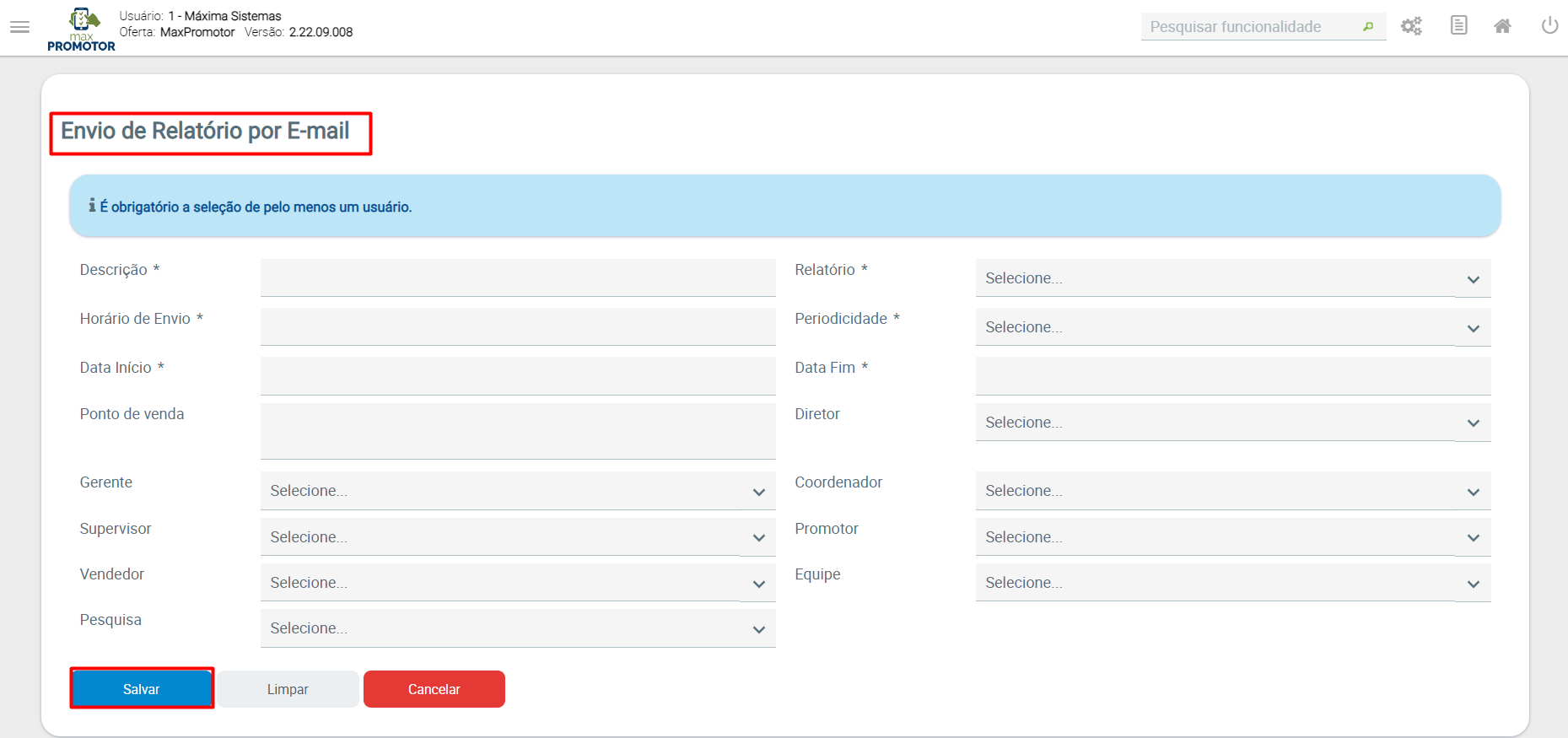Click the Gerente label
Screen dimensions: 1568x738
pos(106,482)
